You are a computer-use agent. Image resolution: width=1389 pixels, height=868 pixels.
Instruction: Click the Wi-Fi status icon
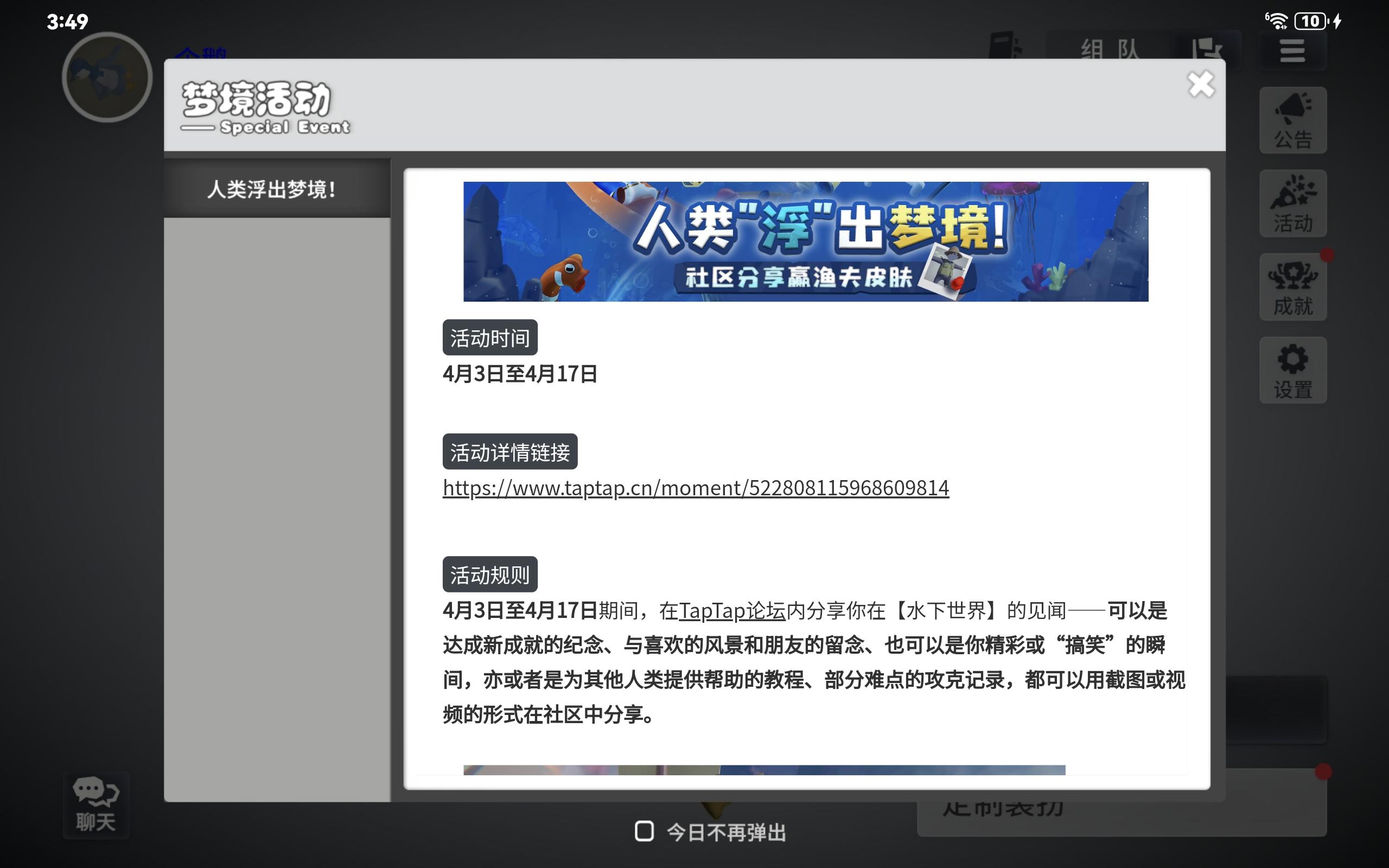[x=1277, y=21]
